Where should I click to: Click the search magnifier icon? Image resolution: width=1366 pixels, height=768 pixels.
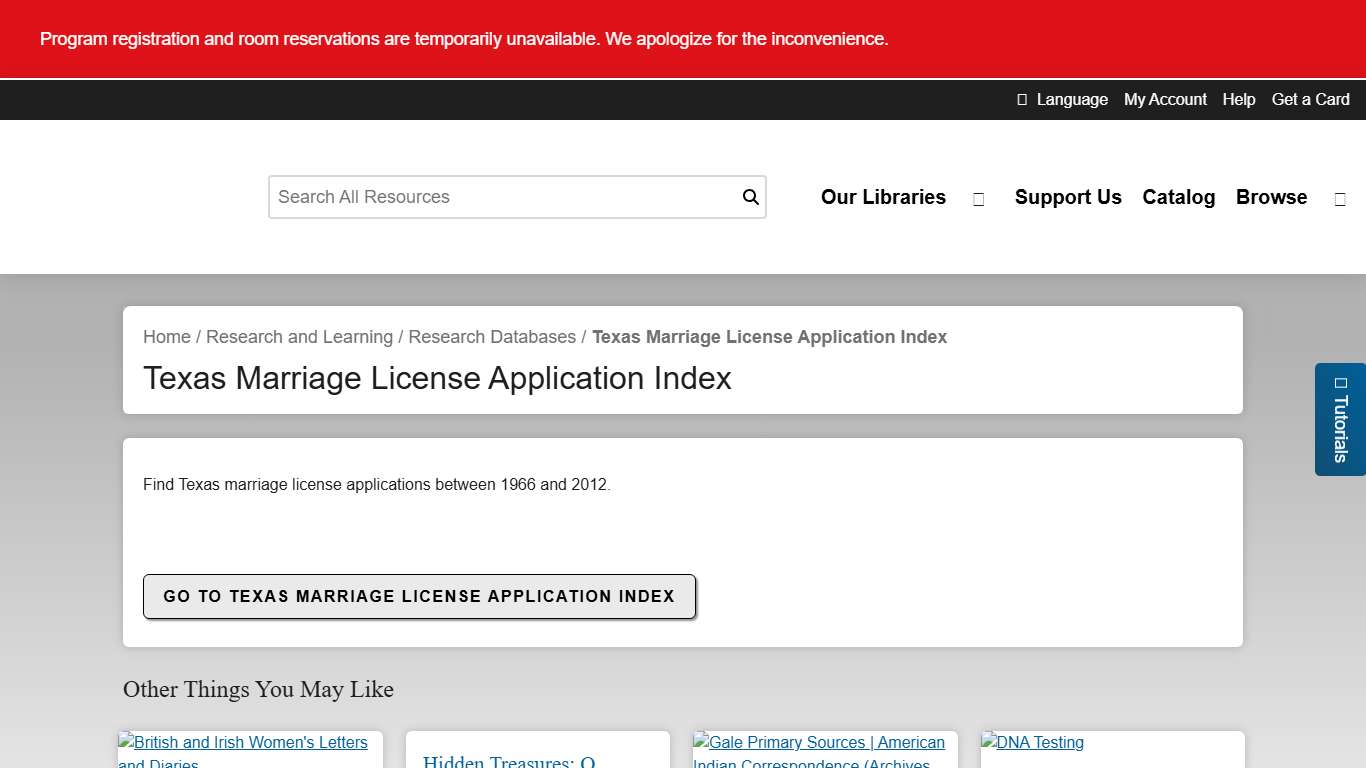tap(749, 197)
